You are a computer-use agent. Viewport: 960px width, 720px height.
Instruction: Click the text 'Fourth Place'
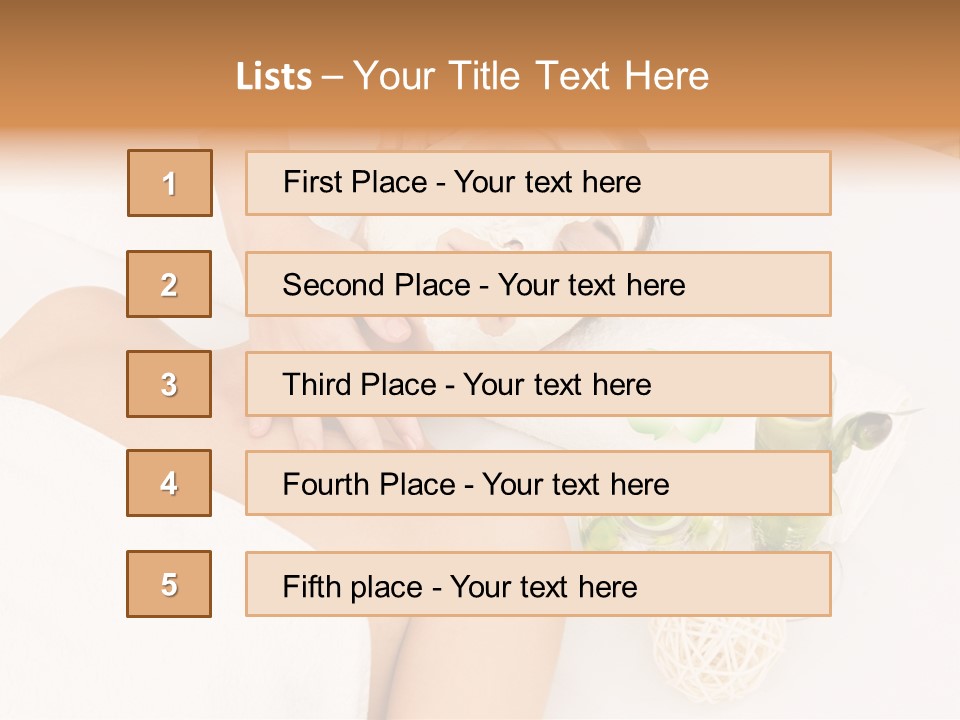[369, 484]
